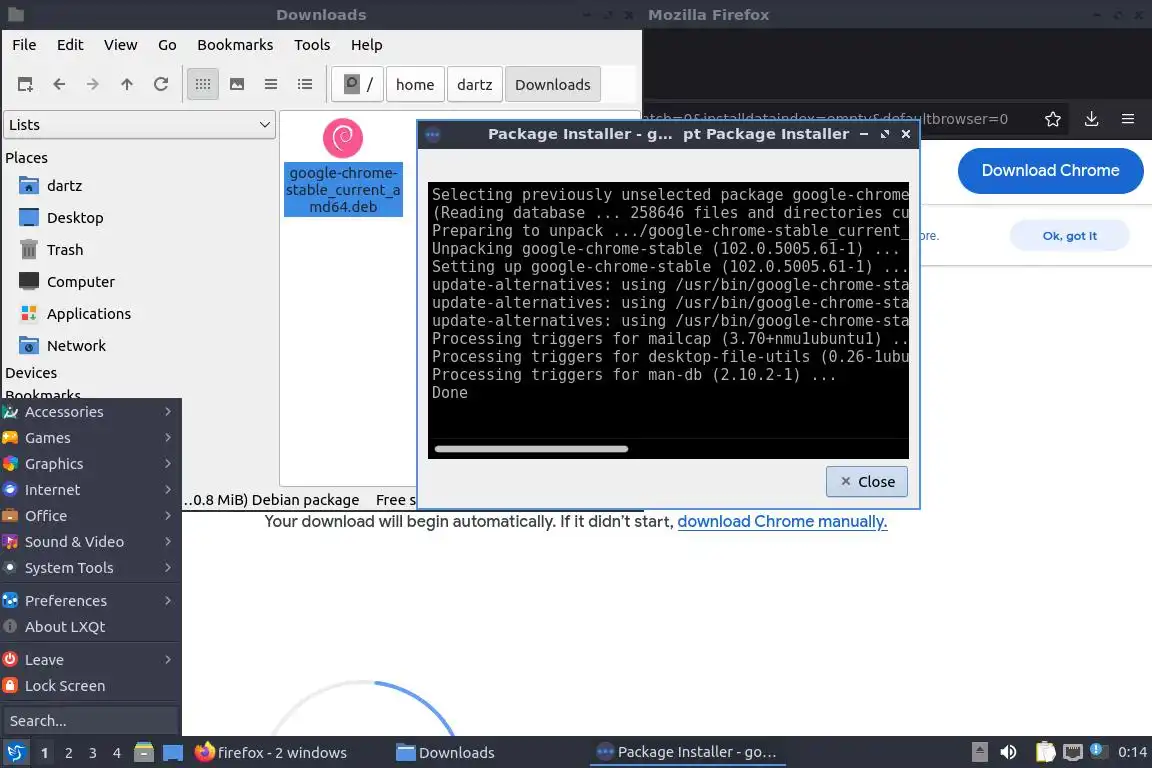The image size is (1152, 768).
Task: Reload the Downloads folder view
Action: point(161,85)
